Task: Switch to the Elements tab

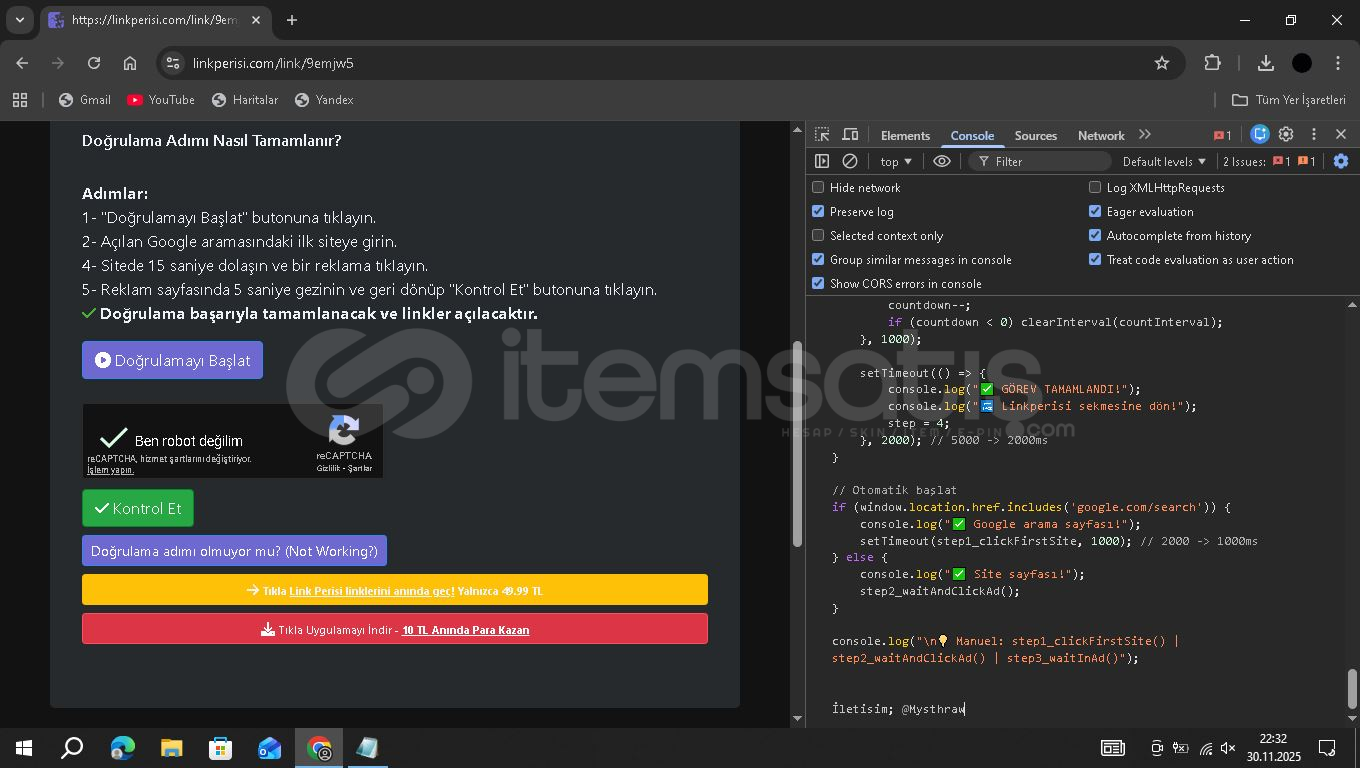Action: (x=905, y=136)
